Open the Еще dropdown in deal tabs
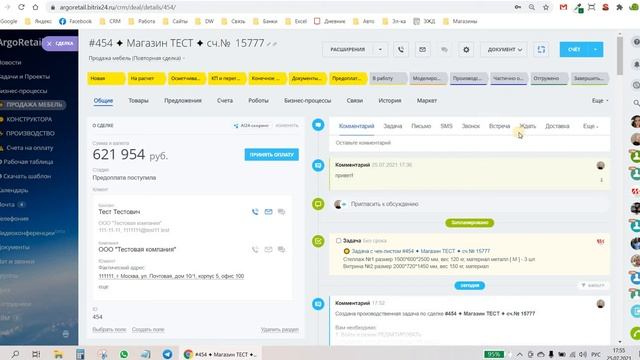Viewport: 640px width, 360px height. coord(600,100)
